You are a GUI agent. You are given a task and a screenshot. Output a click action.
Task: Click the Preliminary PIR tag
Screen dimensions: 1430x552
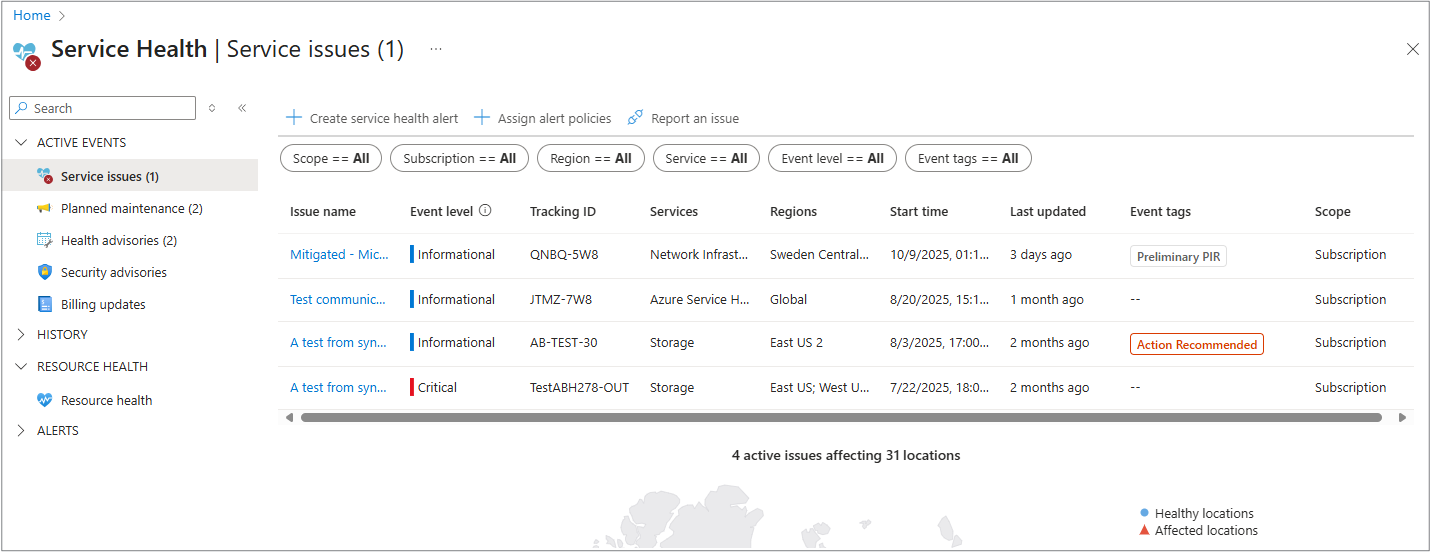click(1179, 256)
